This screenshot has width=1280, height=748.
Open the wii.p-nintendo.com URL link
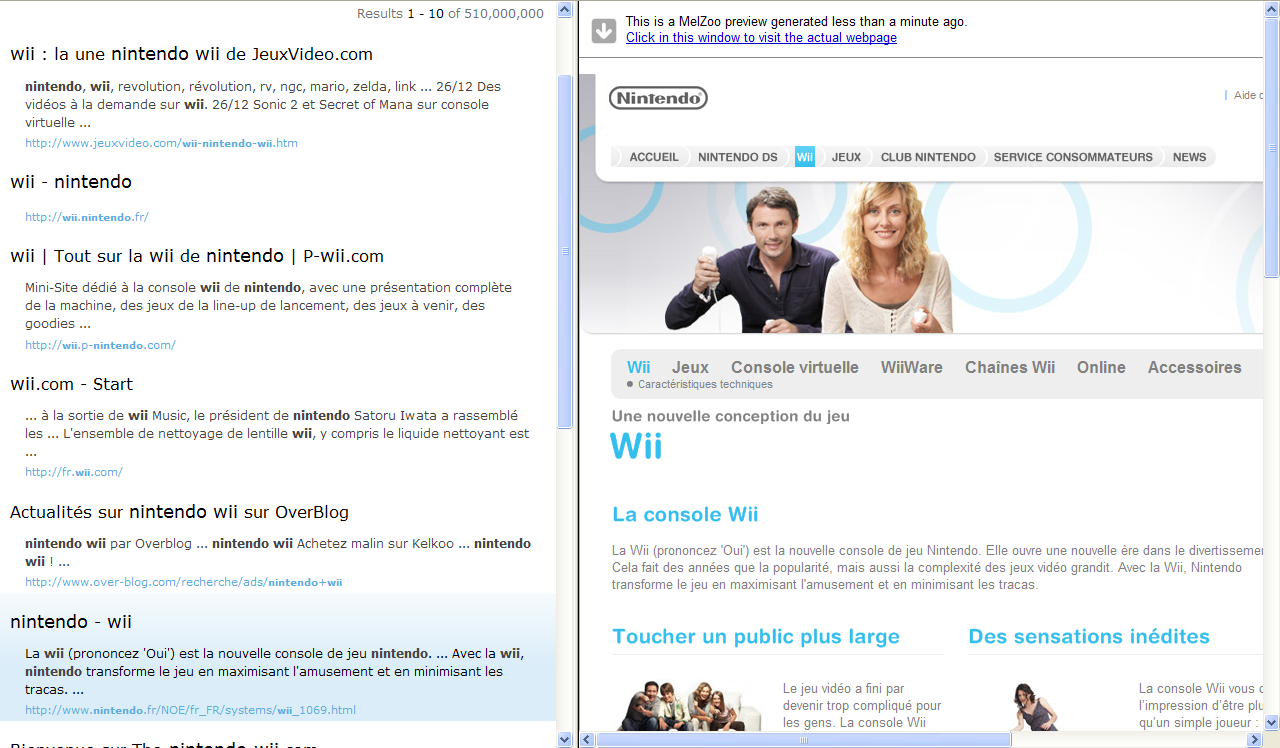[x=100, y=345]
